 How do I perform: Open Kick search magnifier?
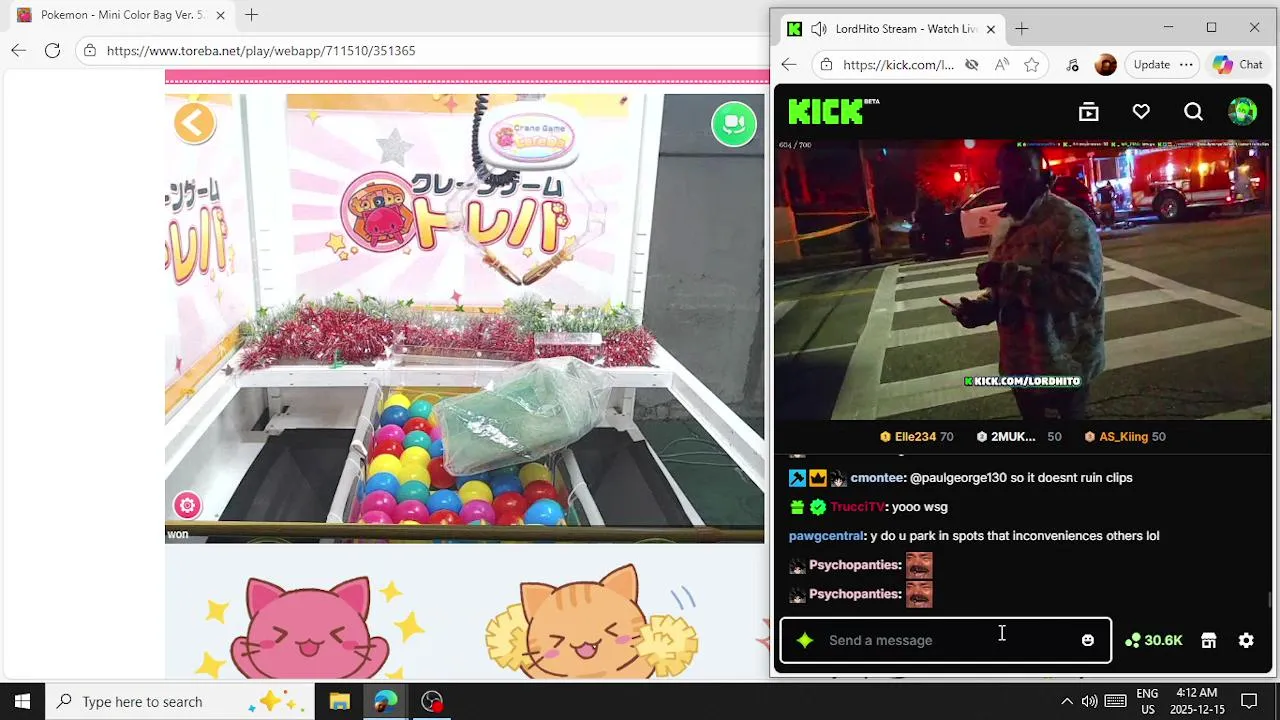click(x=1193, y=112)
